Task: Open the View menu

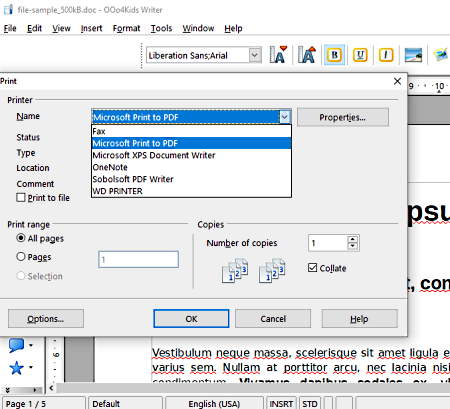Action: point(61,28)
